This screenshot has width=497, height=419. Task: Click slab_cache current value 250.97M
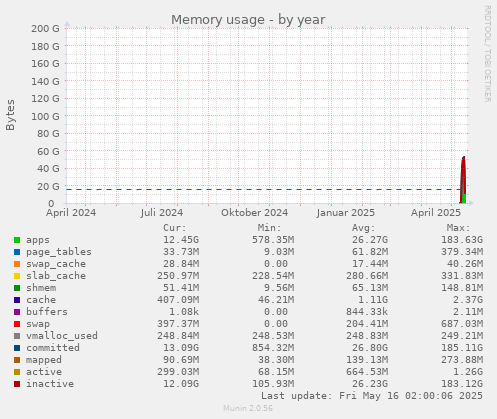coord(178,276)
